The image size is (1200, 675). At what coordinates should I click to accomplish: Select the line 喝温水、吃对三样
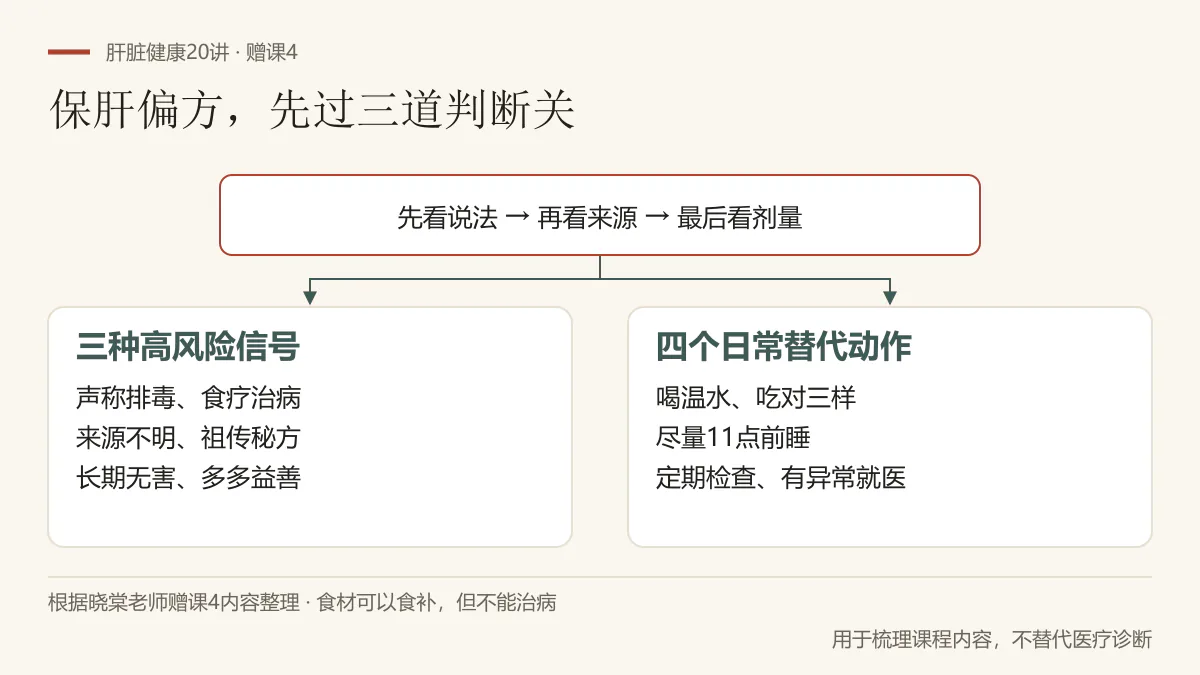(756, 398)
